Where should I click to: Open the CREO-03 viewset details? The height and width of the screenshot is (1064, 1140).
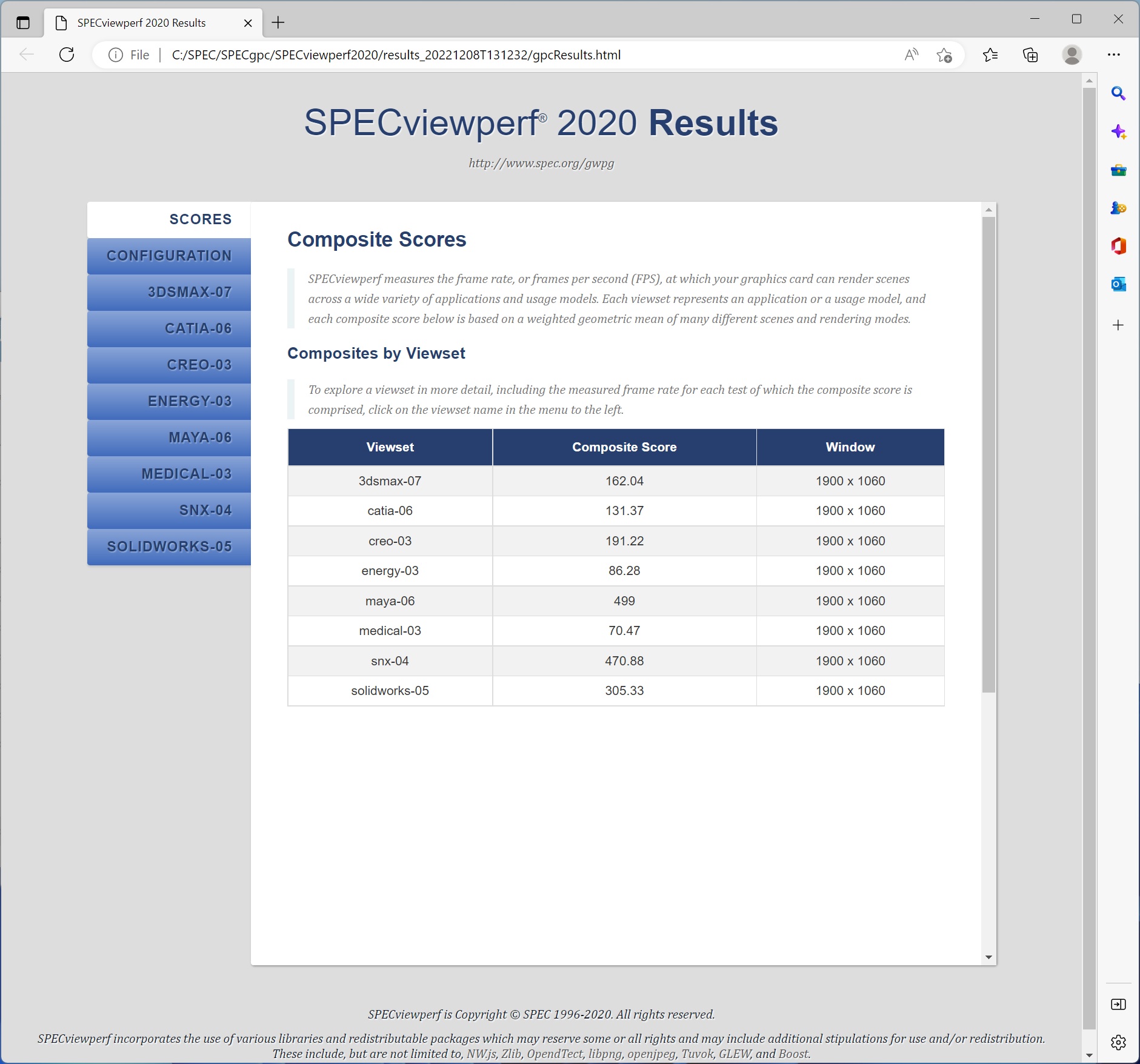169,365
